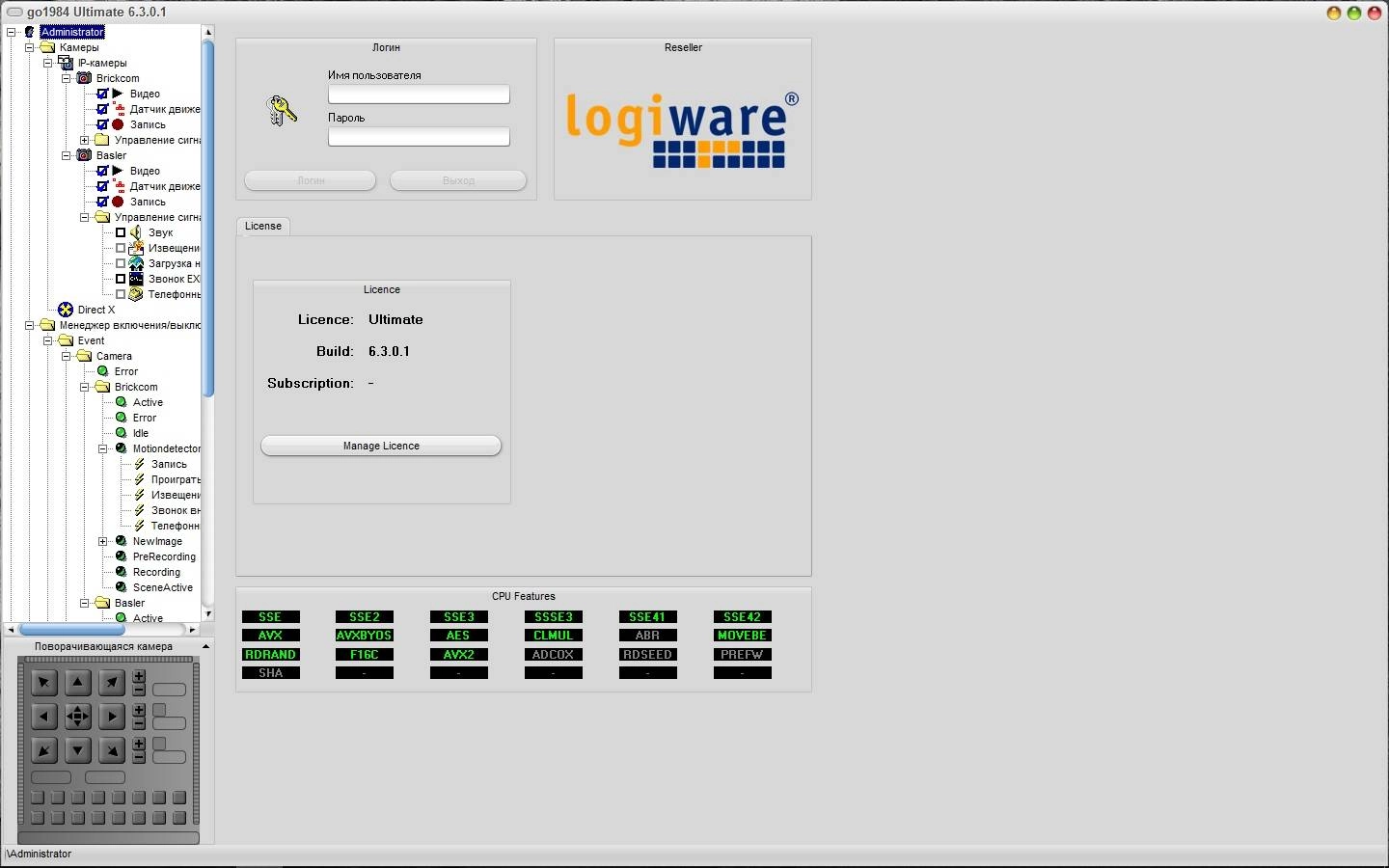The width and height of the screenshot is (1389, 868).
Task: Pan camera left with PTZ arrow
Action: pos(44,717)
